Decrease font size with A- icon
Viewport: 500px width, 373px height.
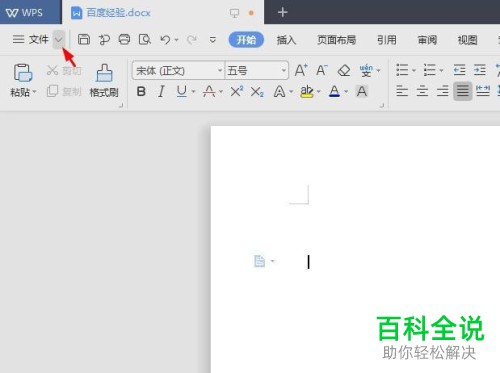322,70
